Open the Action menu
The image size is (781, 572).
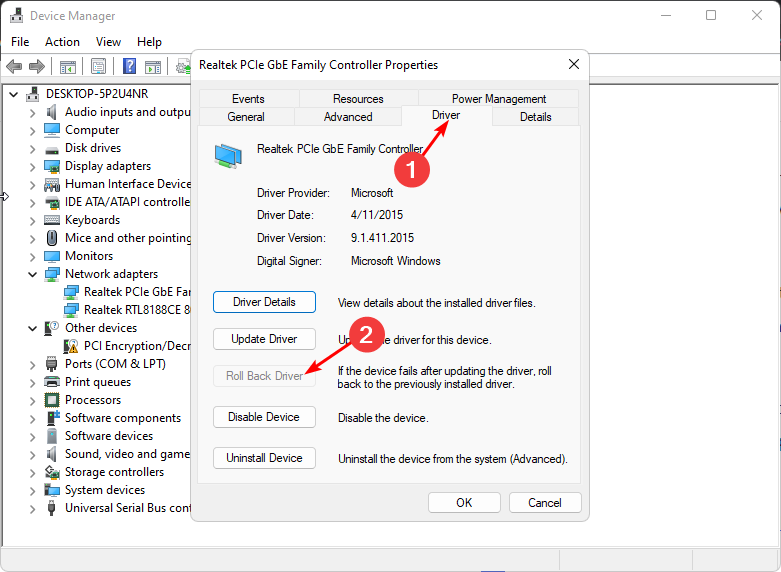click(62, 42)
